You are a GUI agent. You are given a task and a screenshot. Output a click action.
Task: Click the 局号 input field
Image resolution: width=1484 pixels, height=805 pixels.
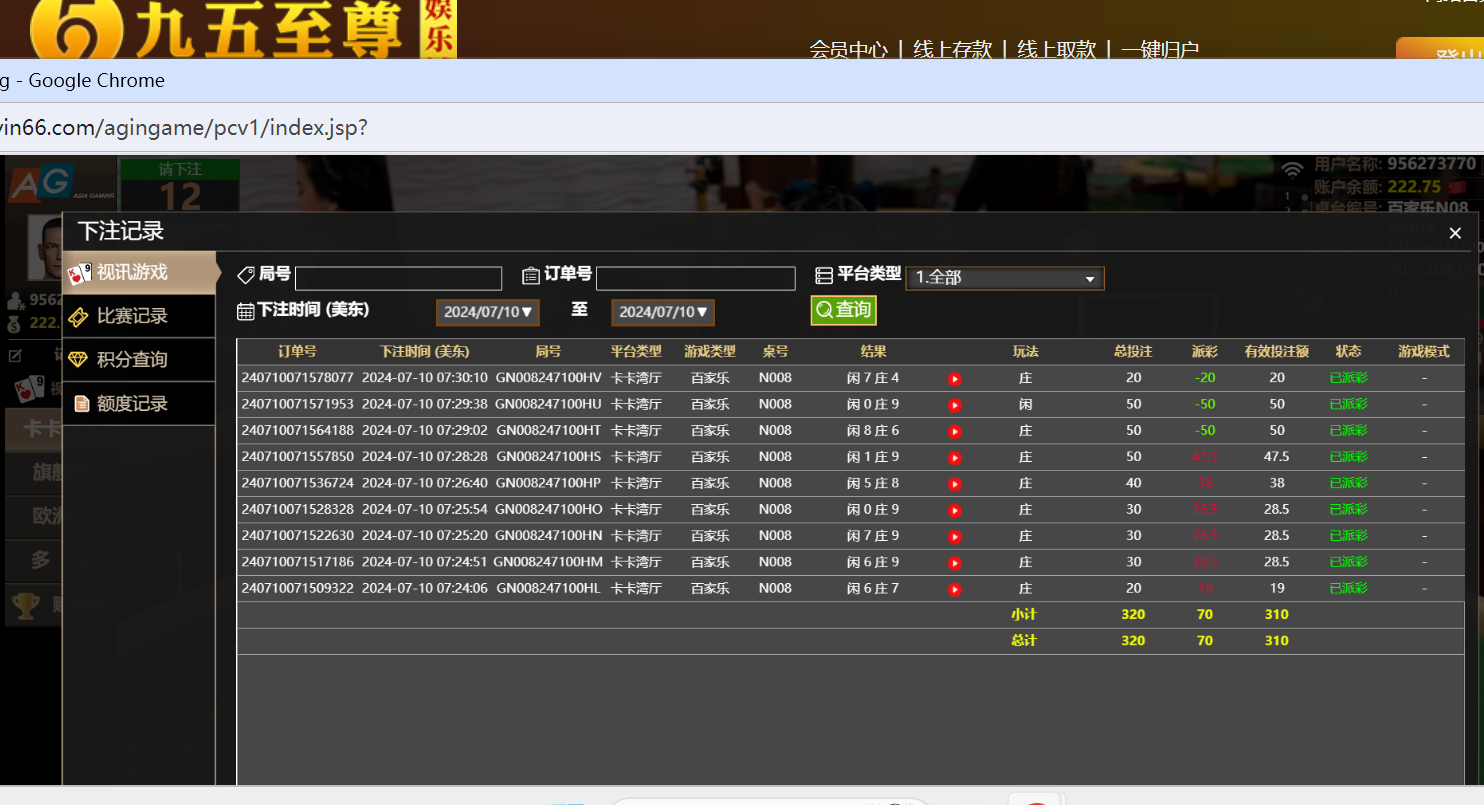pyautogui.click(x=398, y=278)
